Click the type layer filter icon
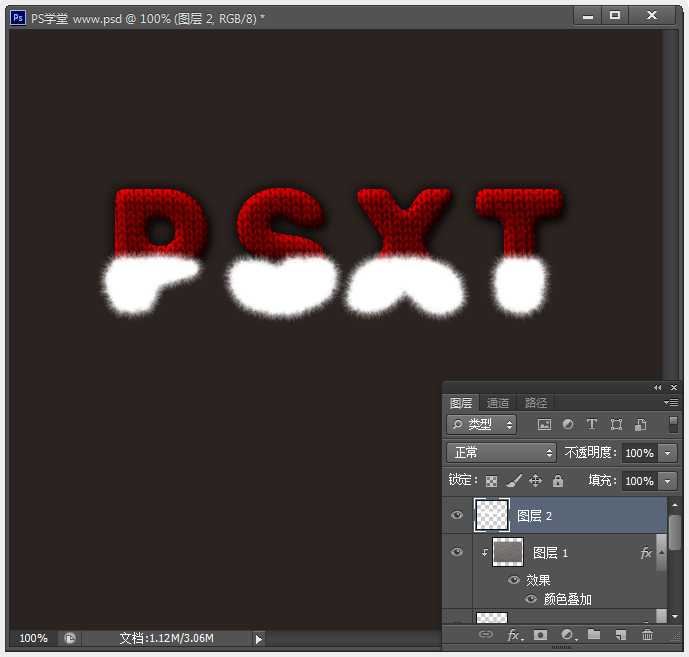The width and height of the screenshot is (689, 657). point(592,425)
